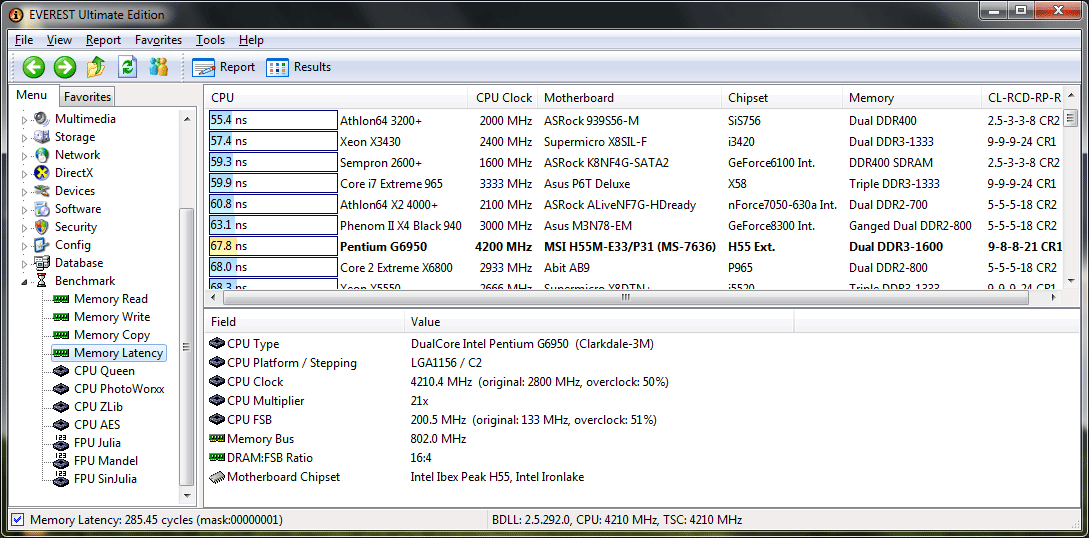Click the Memory Read RAM icon
Screen dimensions: 1089x538
click(62, 299)
